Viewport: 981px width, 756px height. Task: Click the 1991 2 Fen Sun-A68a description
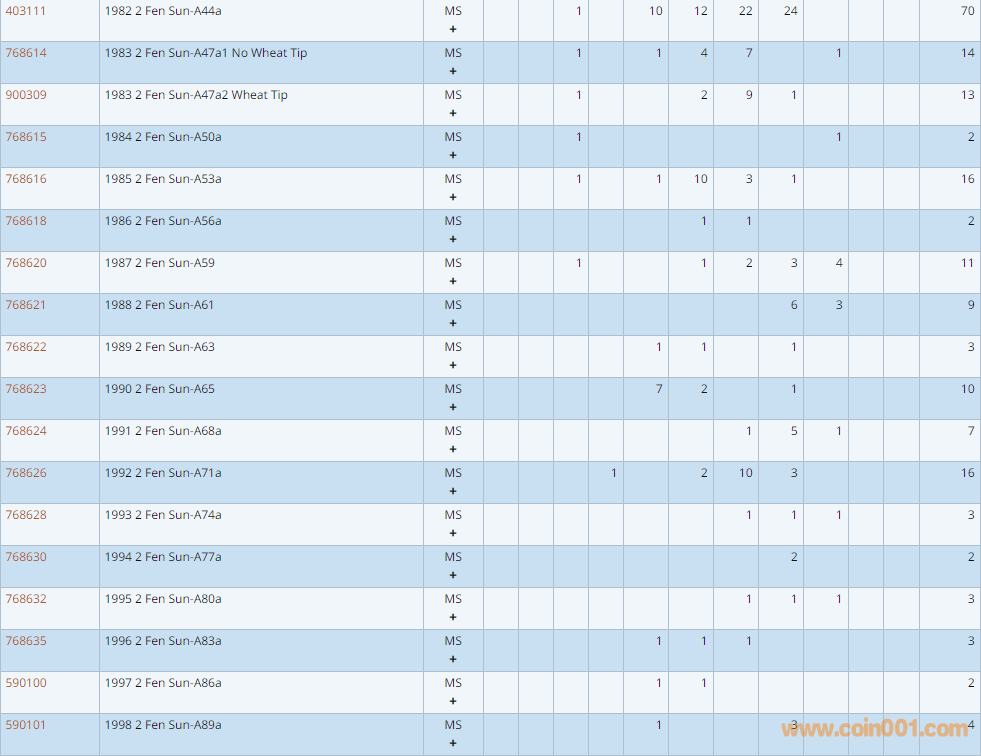(x=163, y=431)
